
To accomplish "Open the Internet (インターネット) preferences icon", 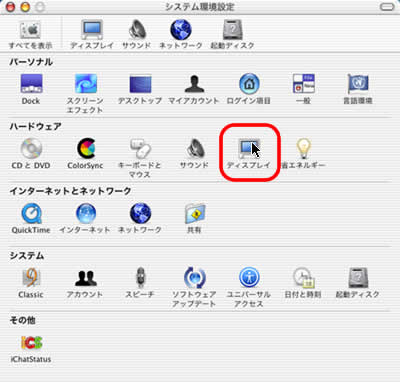I will pos(86,213).
